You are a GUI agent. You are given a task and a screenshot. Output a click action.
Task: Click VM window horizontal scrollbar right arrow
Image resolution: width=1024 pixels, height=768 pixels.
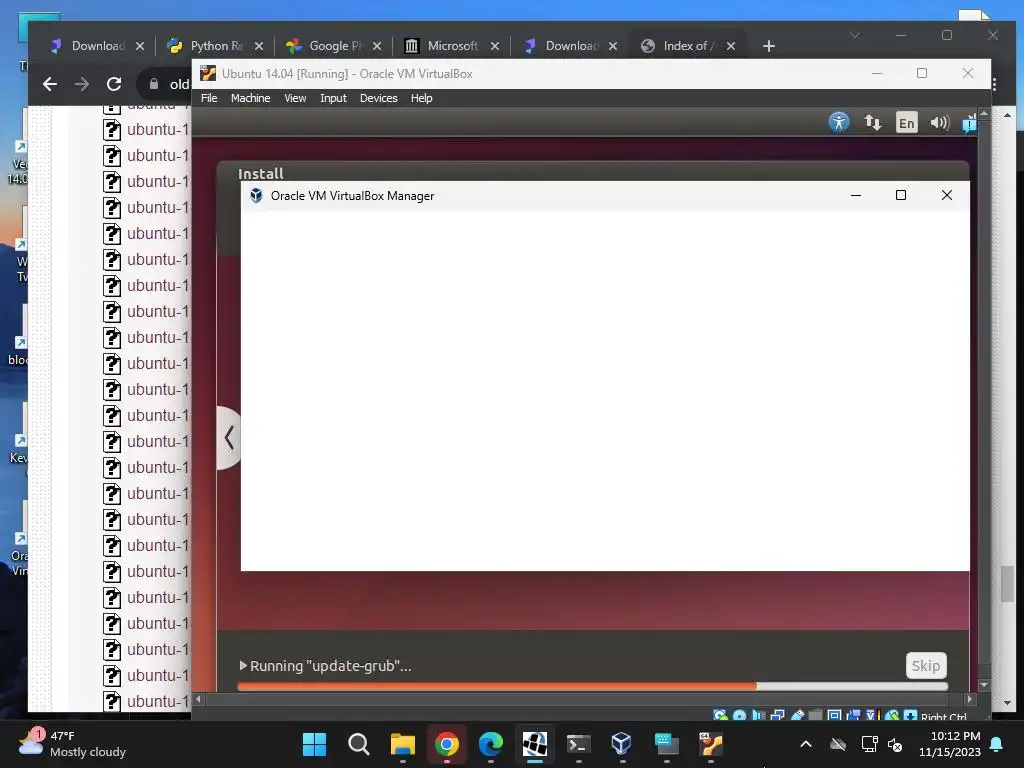(x=970, y=699)
